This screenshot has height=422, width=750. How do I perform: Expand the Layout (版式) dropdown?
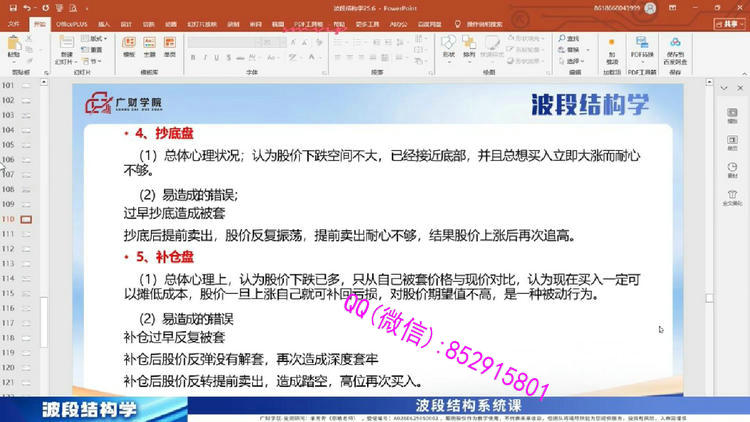pyautogui.click(x=94, y=38)
